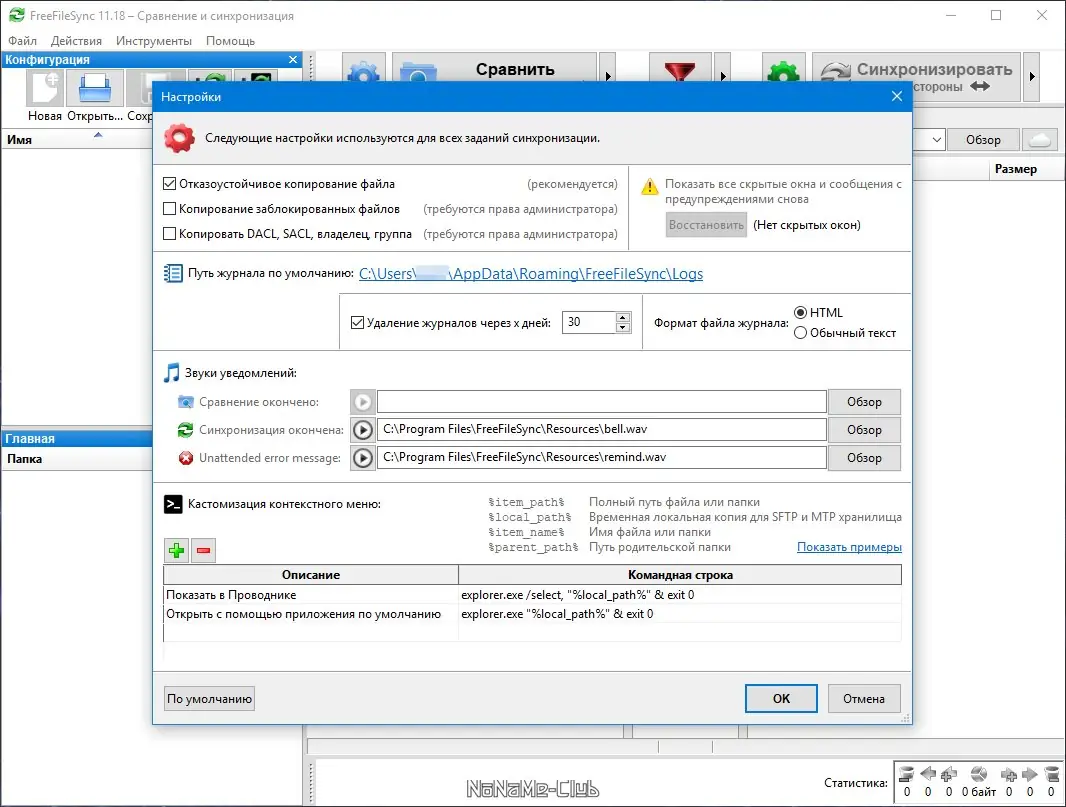The height and width of the screenshot is (807, 1066).
Task: Click empty sound path field for Сравнение окончено
Action: click(602, 402)
